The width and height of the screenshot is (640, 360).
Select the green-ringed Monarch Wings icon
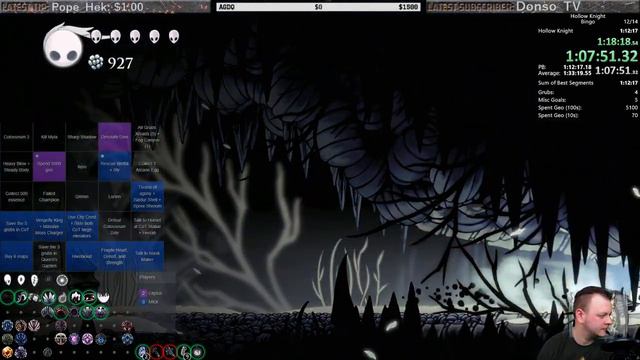click(x=49, y=297)
